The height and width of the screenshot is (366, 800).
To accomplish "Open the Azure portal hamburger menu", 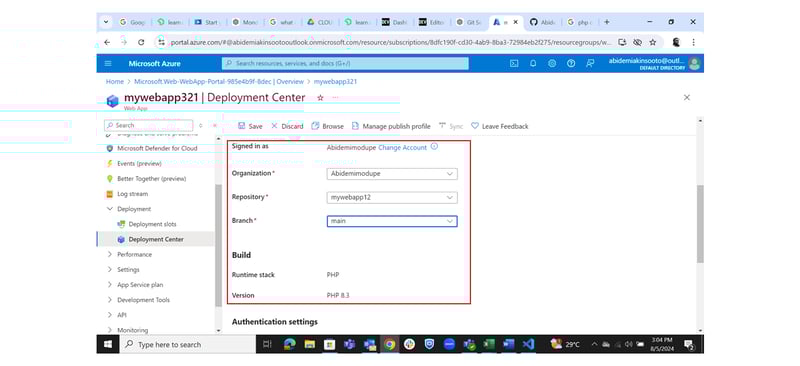I will point(108,63).
